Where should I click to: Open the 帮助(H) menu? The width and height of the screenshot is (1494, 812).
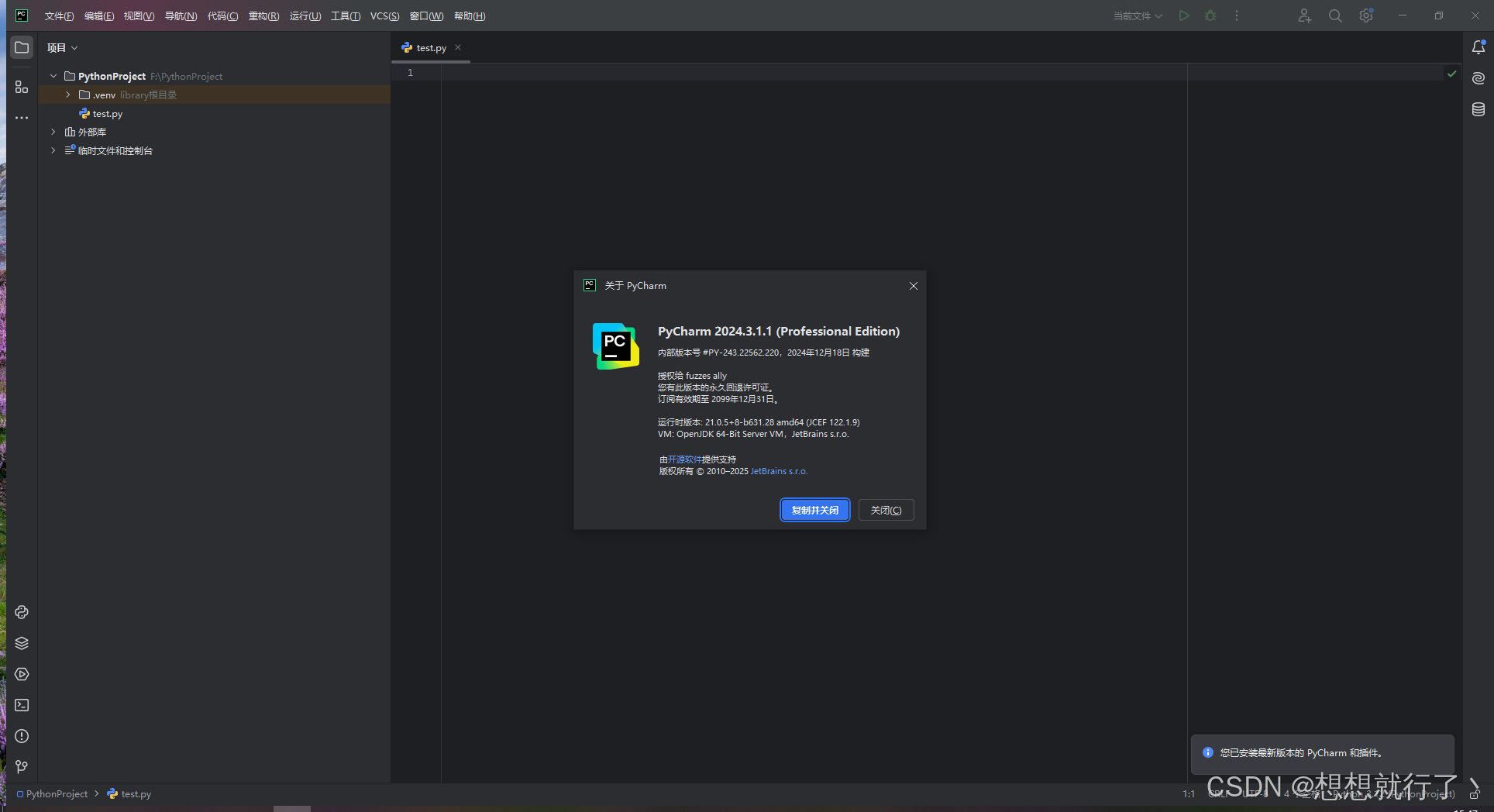coord(470,16)
